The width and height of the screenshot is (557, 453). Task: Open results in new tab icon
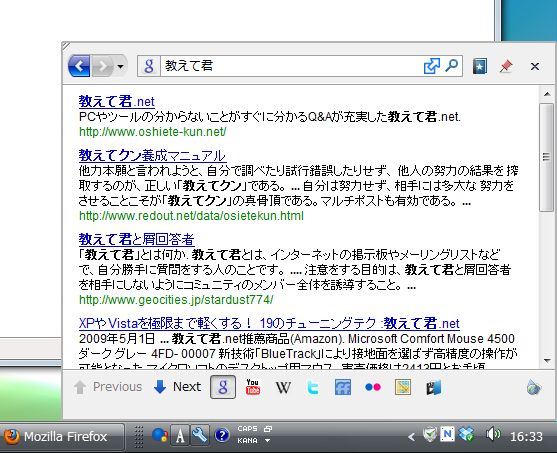tap(432, 66)
